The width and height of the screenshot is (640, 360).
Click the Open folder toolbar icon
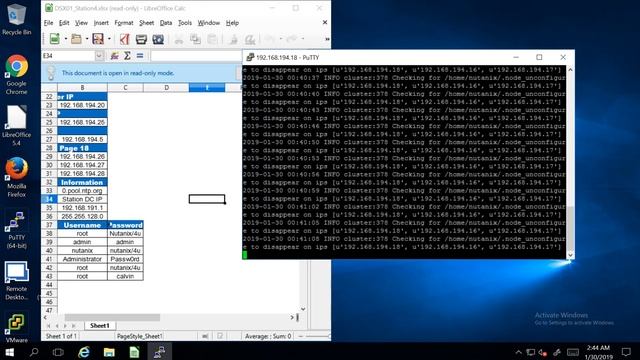point(76,39)
